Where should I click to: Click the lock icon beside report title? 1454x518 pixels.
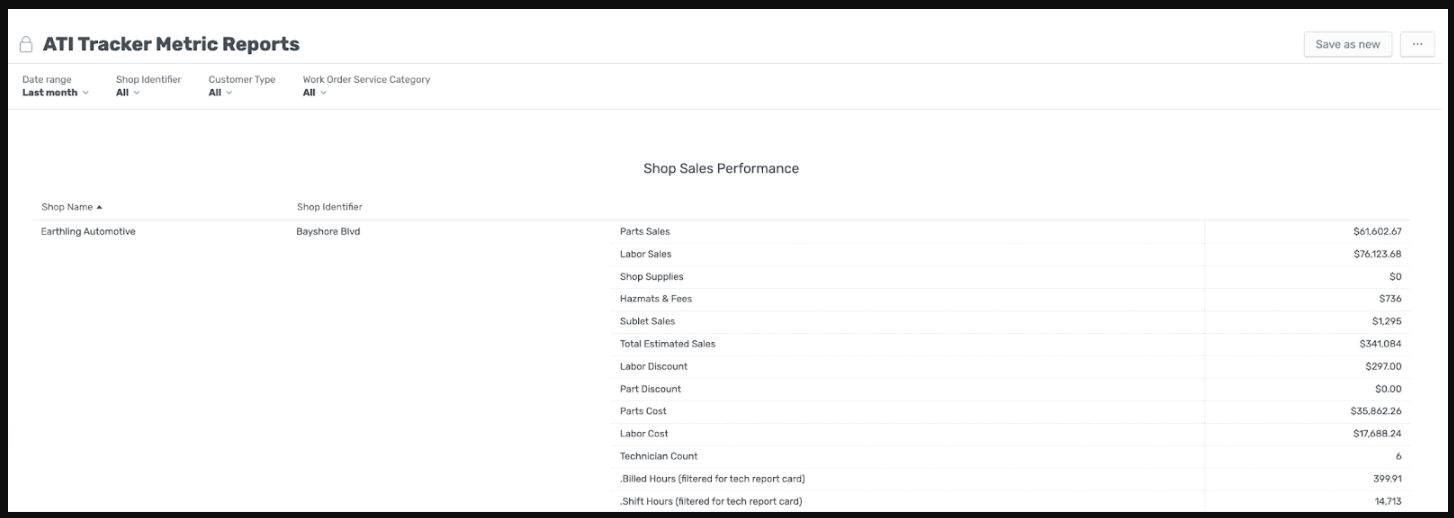(27, 45)
